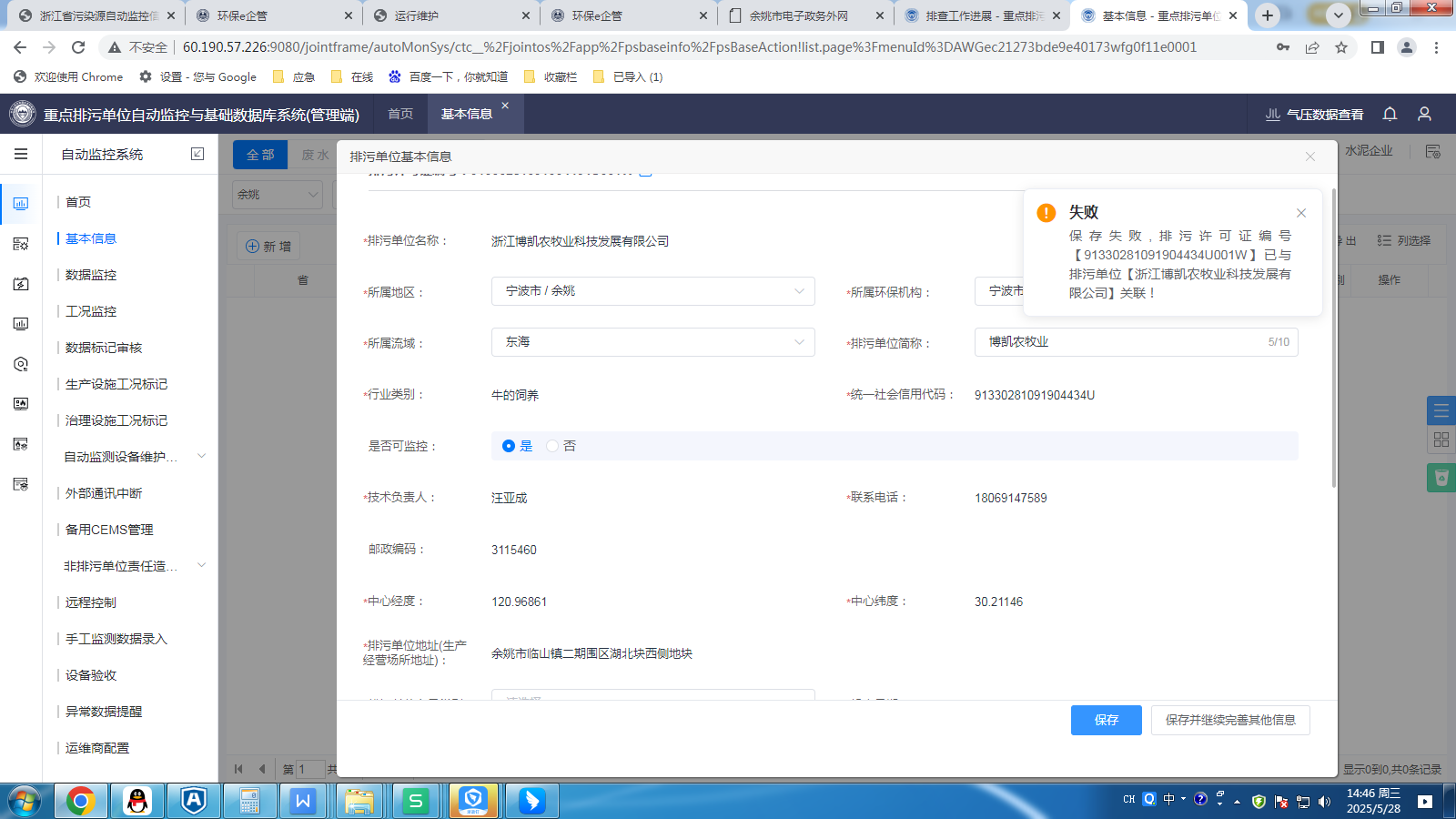The width and height of the screenshot is (1456, 819).
Task: Click the 列选择 button
Action: (x=1404, y=240)
